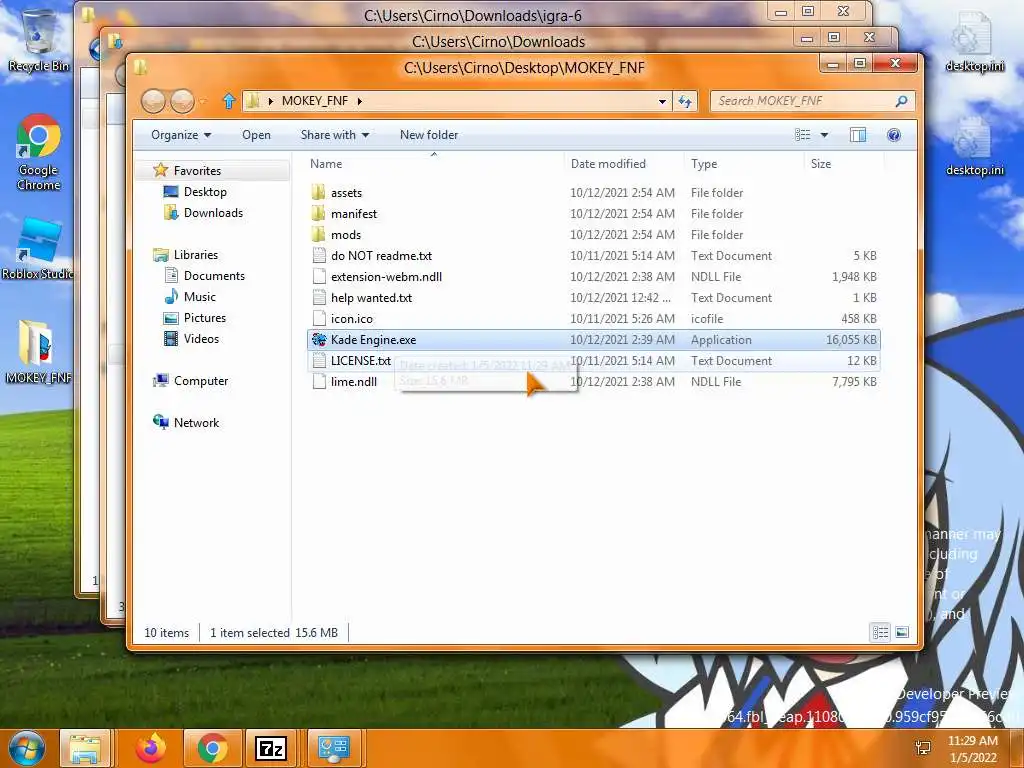Toggle the preview pane button
Image resolution: width=1024 pixels, height=768 pixels.
(857, 135)
